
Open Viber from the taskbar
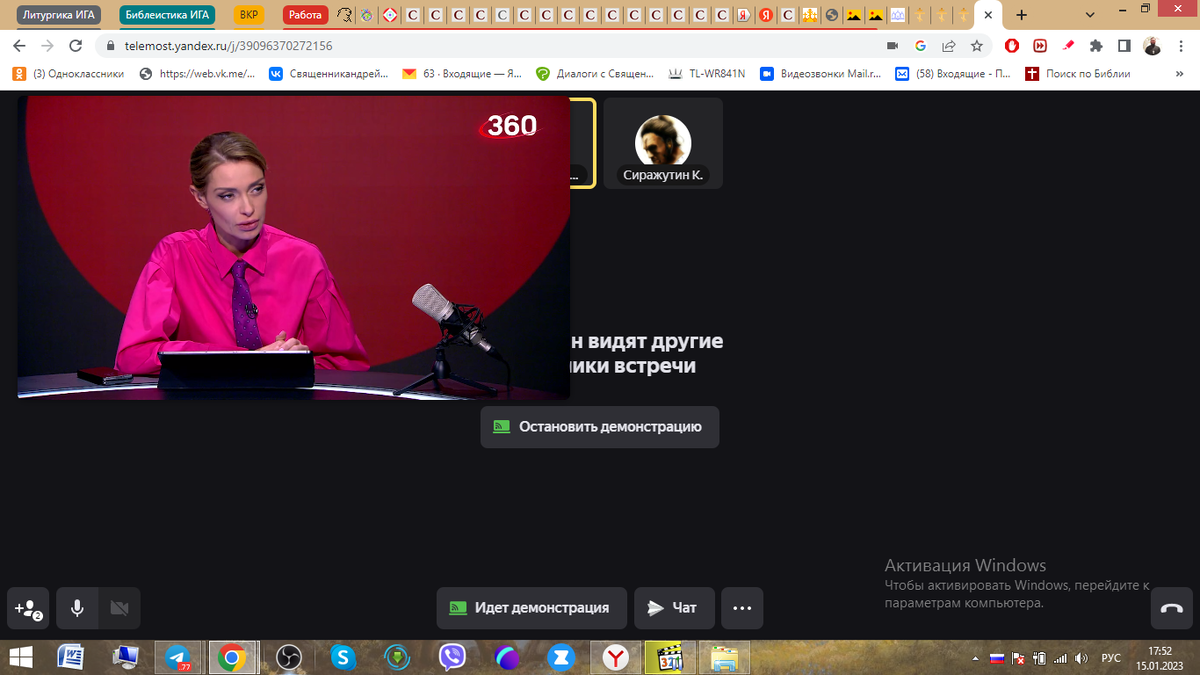(x=451, y=658)
